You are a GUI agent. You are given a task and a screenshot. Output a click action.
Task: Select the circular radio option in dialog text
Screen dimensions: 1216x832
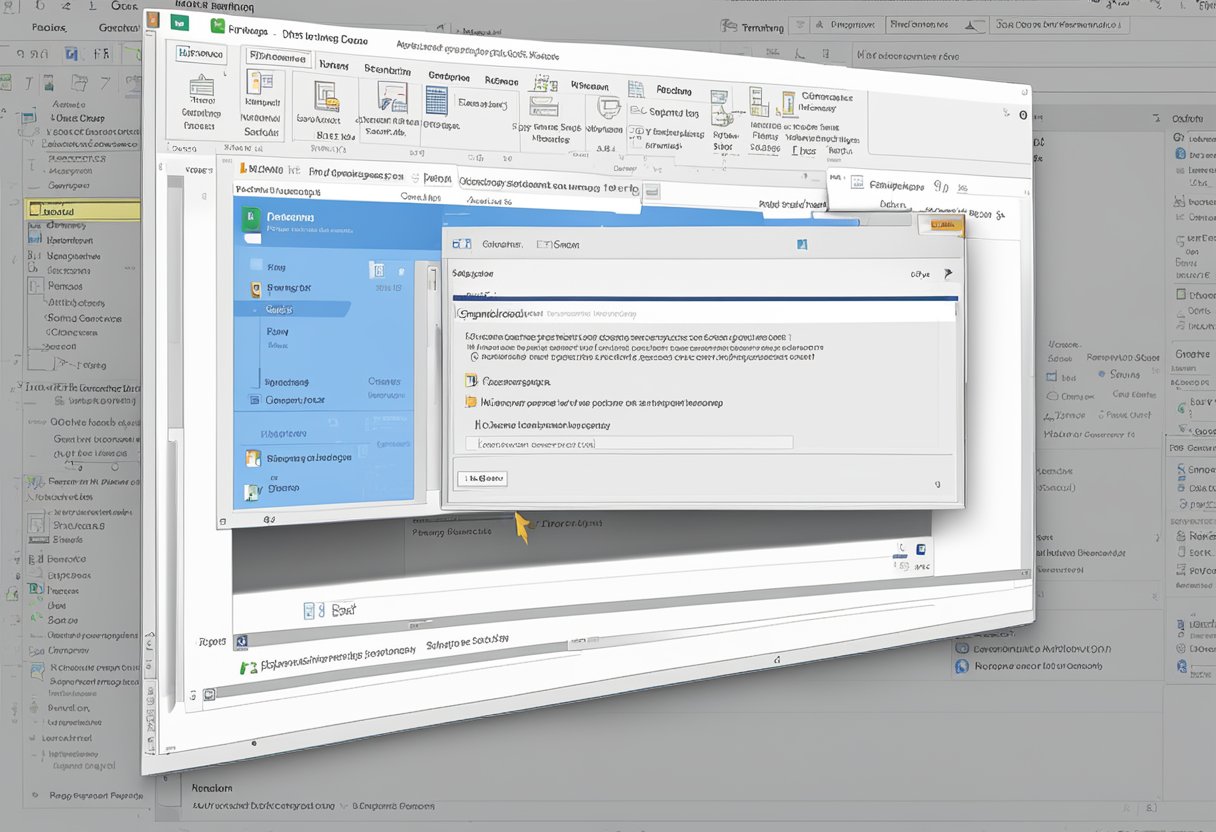[x=472, y=354]
